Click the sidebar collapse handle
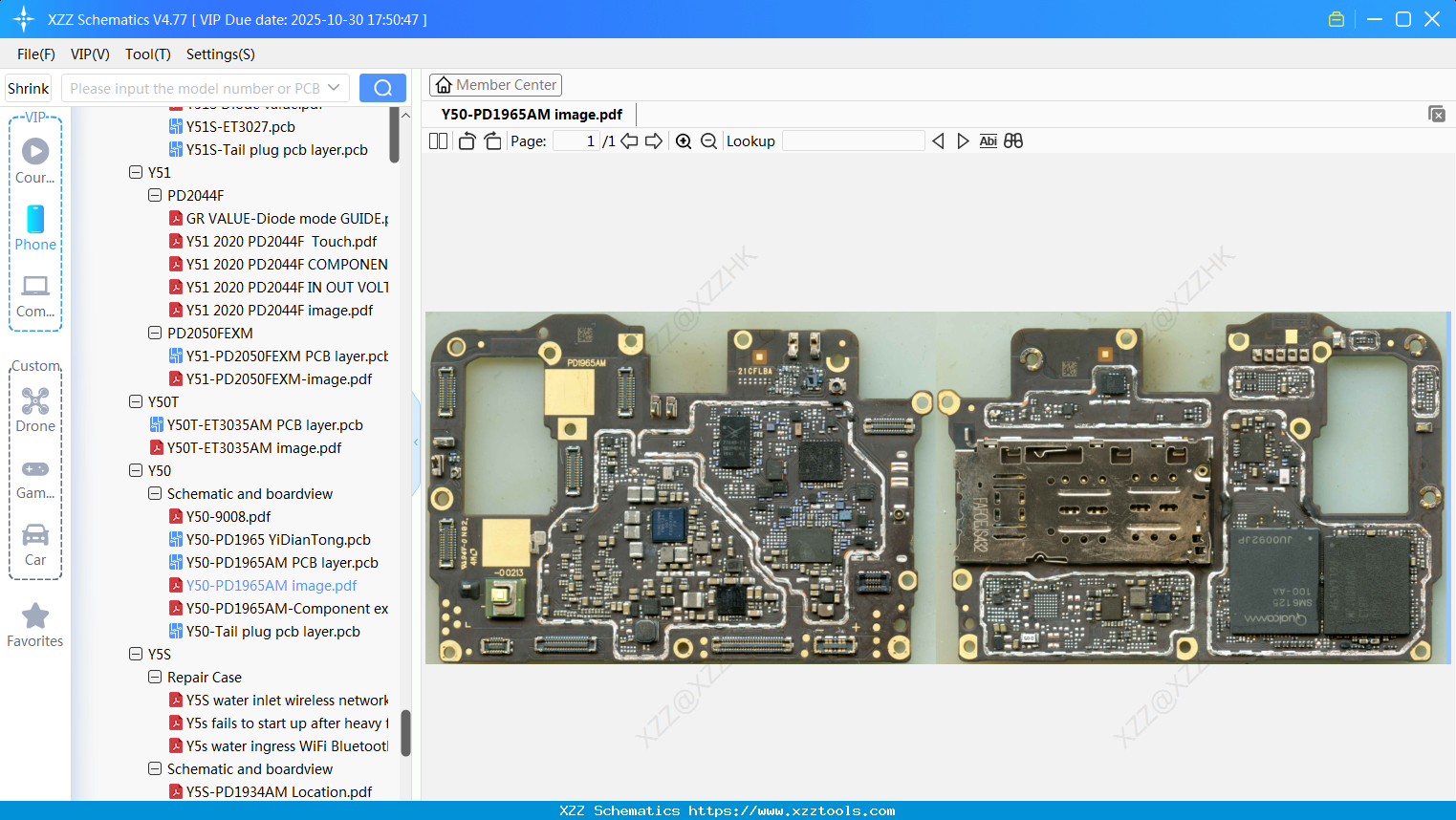The height and width of the screenshot is (820, 1456). click(x=416, y=442)
